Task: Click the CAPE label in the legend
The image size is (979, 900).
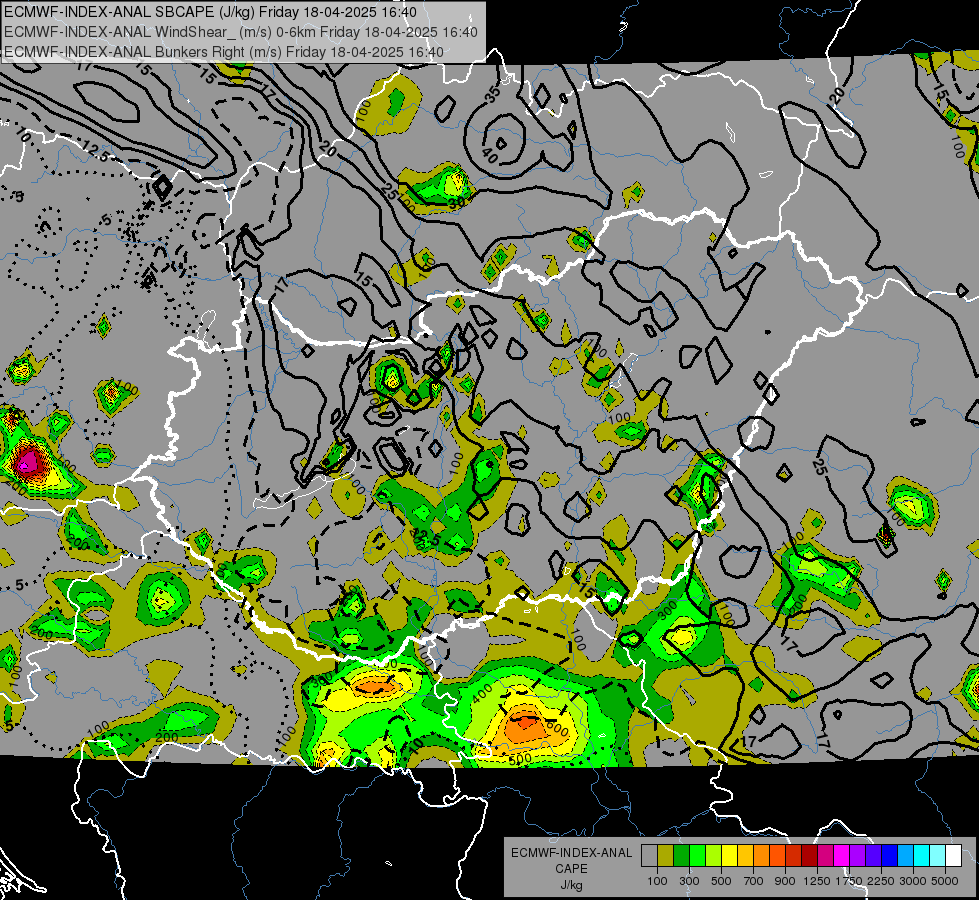Action: click(x=571, y=869)
